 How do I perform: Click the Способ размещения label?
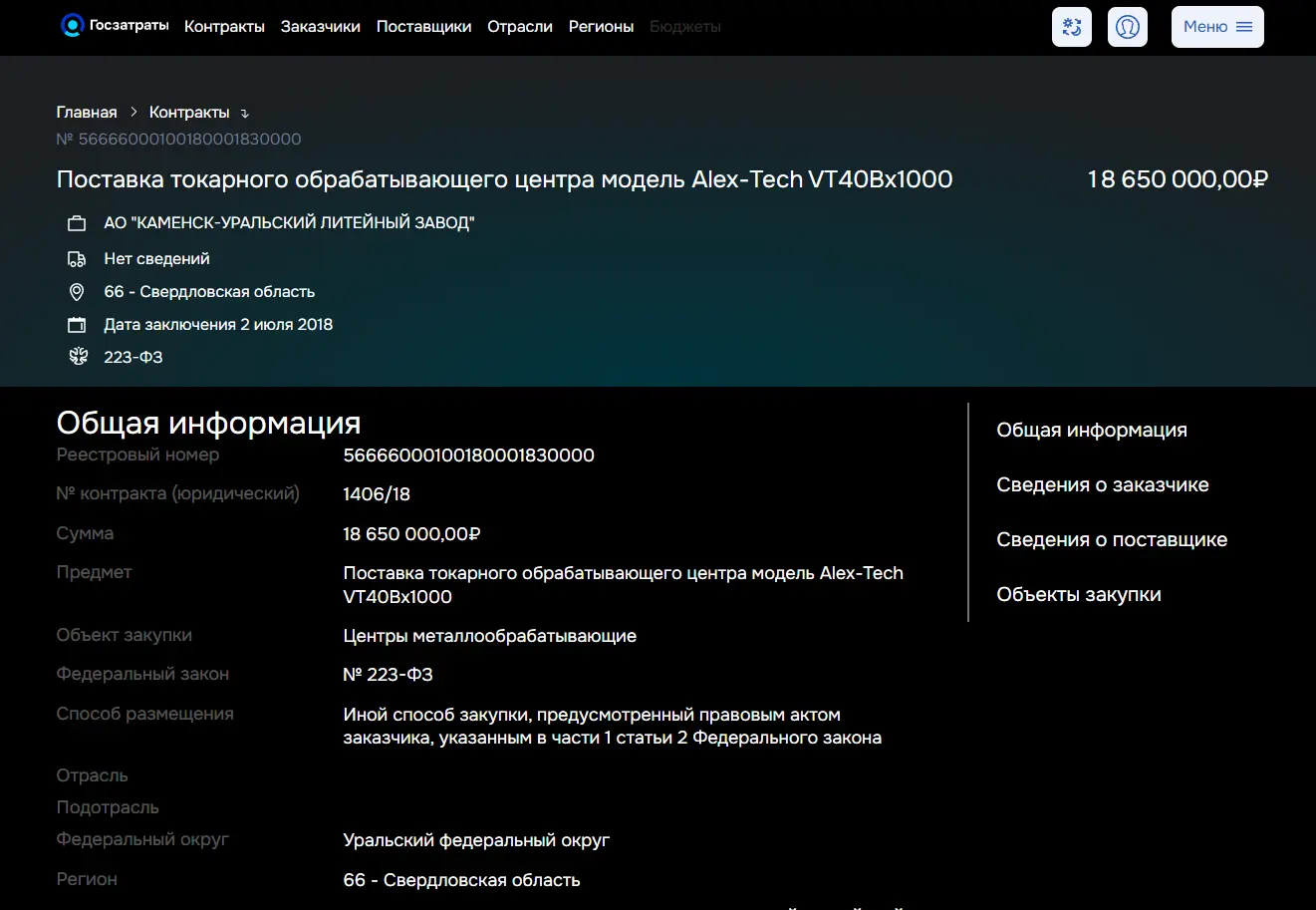tap(145, 715)
